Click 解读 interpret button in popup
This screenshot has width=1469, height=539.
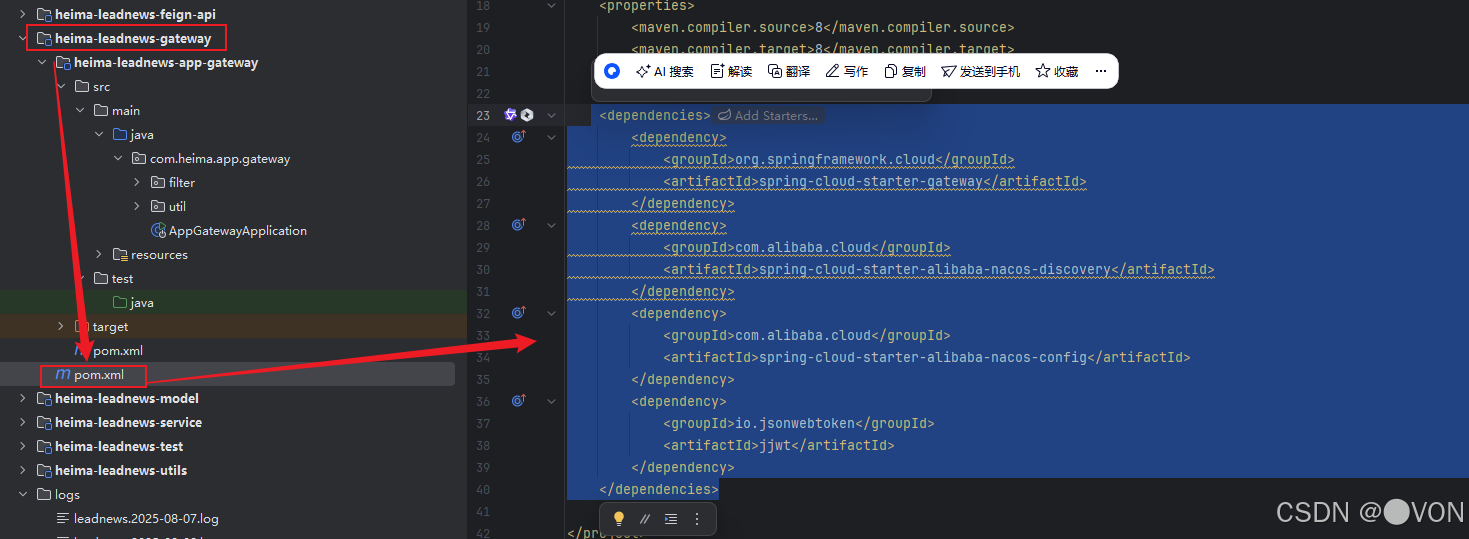pyautogui.click(x=731, y=71)
